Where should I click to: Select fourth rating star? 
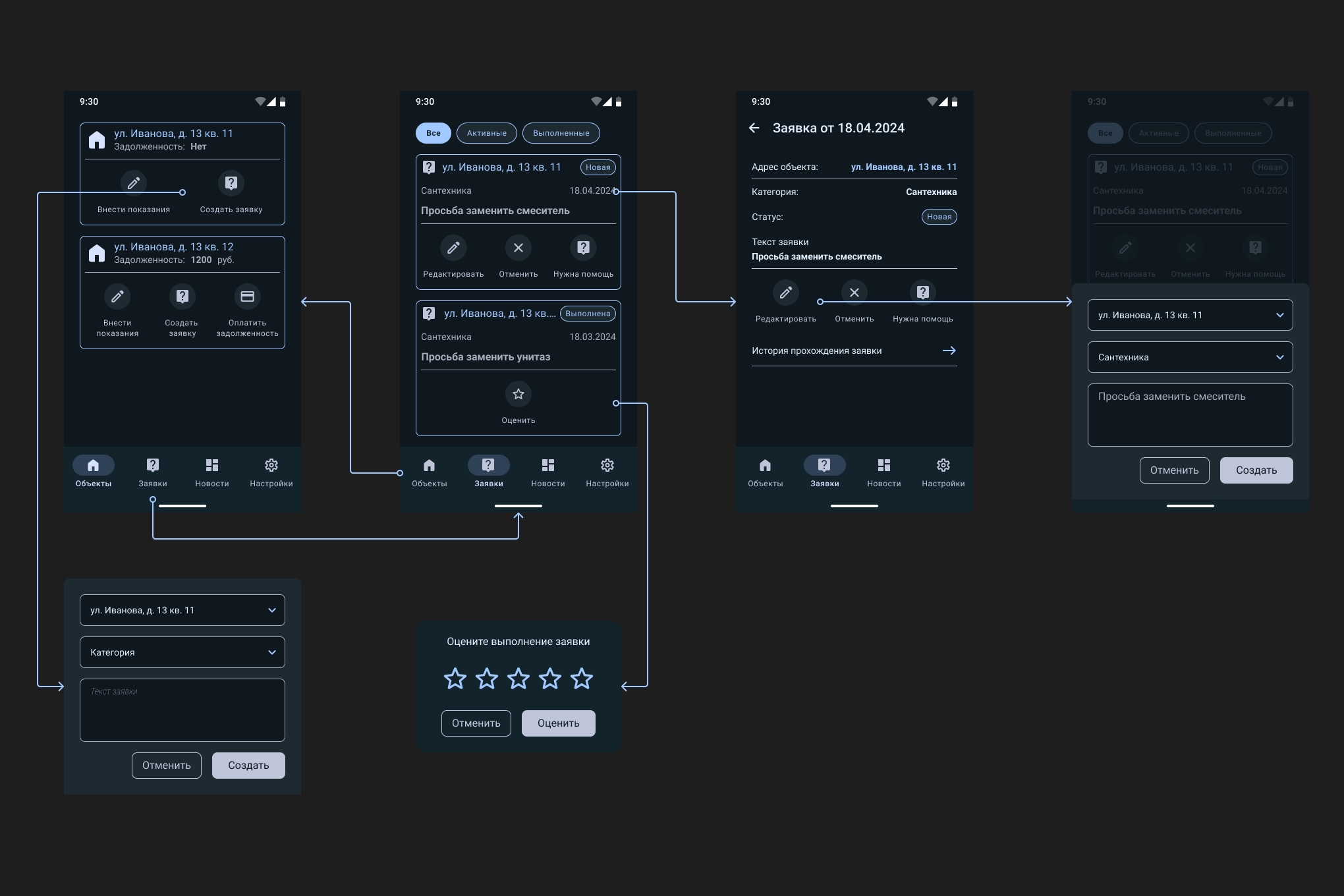click(x=550, y=678)
